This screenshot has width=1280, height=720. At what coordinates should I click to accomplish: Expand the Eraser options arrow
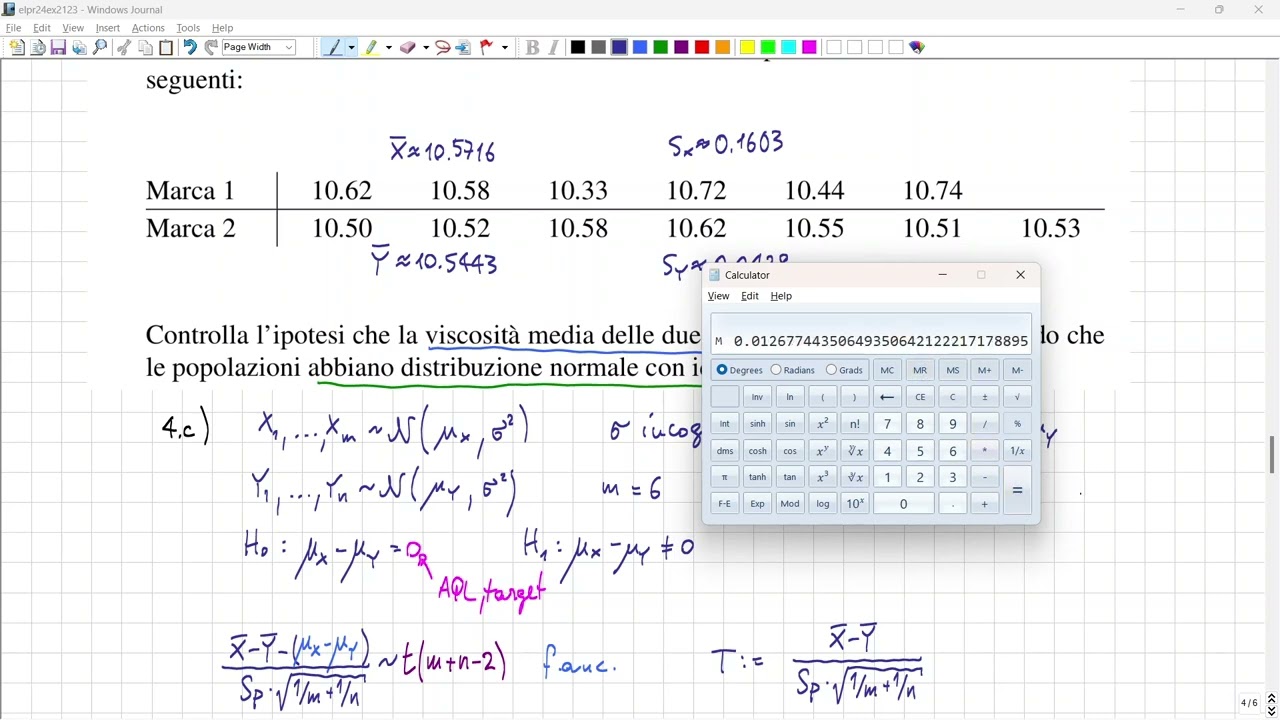425,47
